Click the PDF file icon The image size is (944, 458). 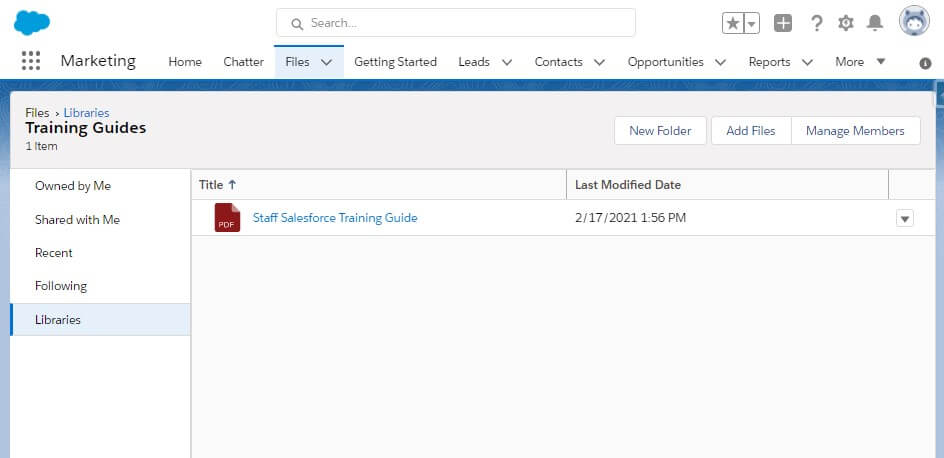coord(227,217)
